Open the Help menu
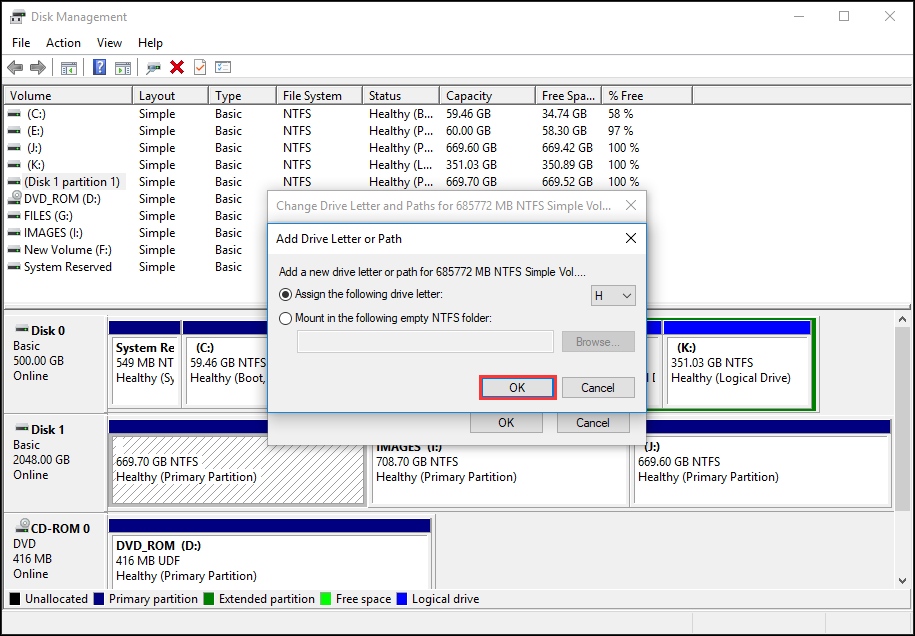915x636 pixels. [x=150, y=43]
